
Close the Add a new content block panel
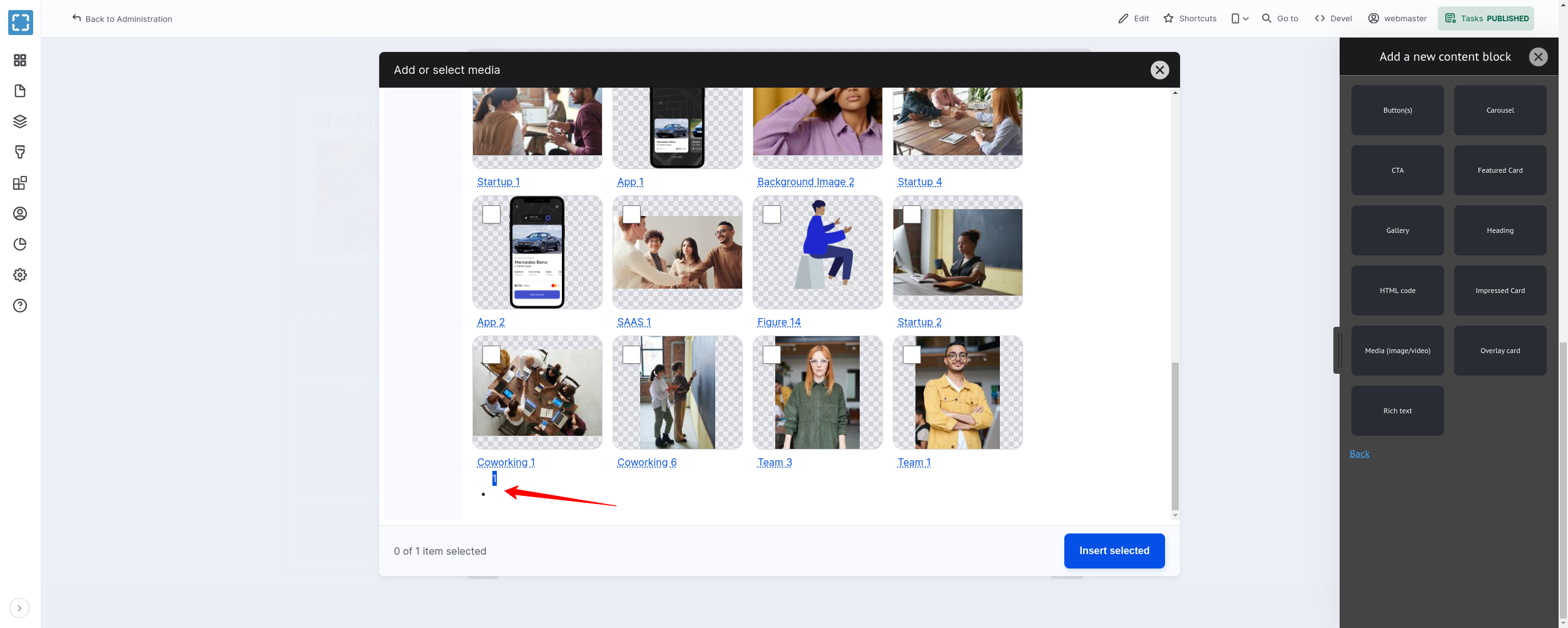pyautogui.click(x=1539, y=57)
